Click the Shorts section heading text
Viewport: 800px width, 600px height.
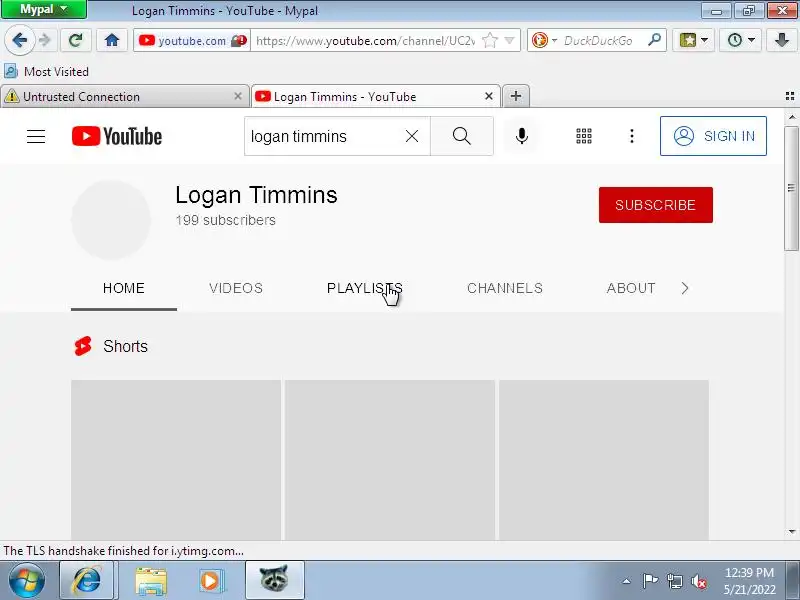click(126, 346)
